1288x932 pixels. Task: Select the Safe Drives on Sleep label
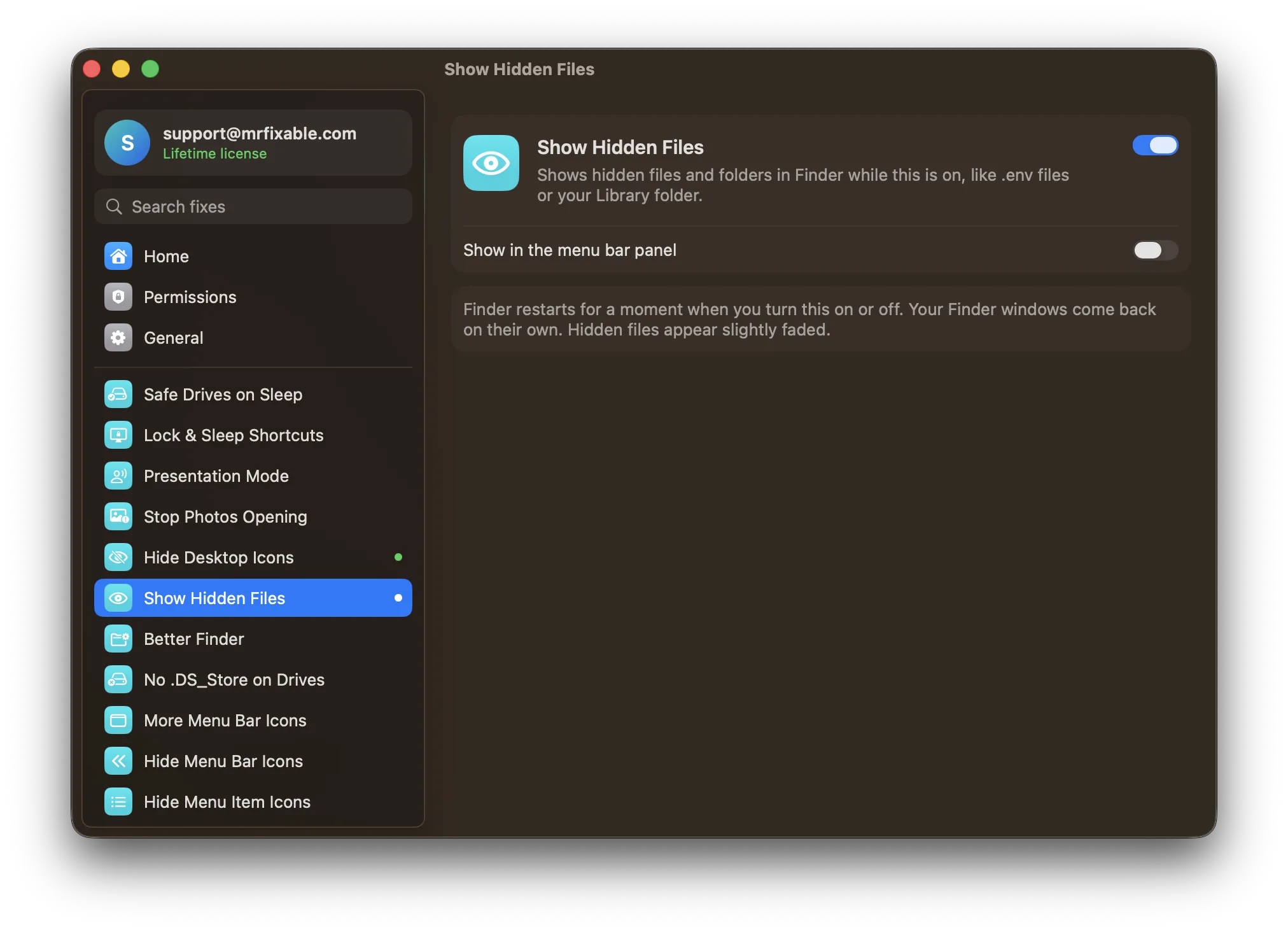coord(223,395)
